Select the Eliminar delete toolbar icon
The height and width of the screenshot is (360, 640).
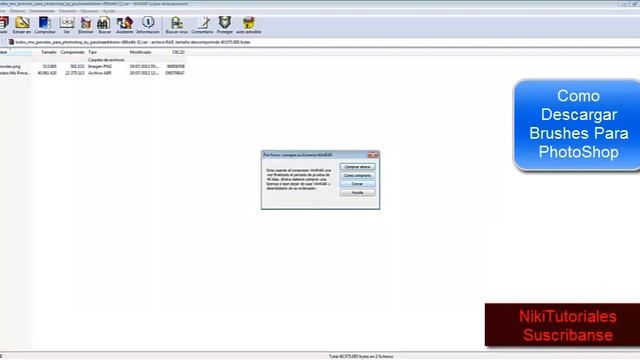(86, 25)
